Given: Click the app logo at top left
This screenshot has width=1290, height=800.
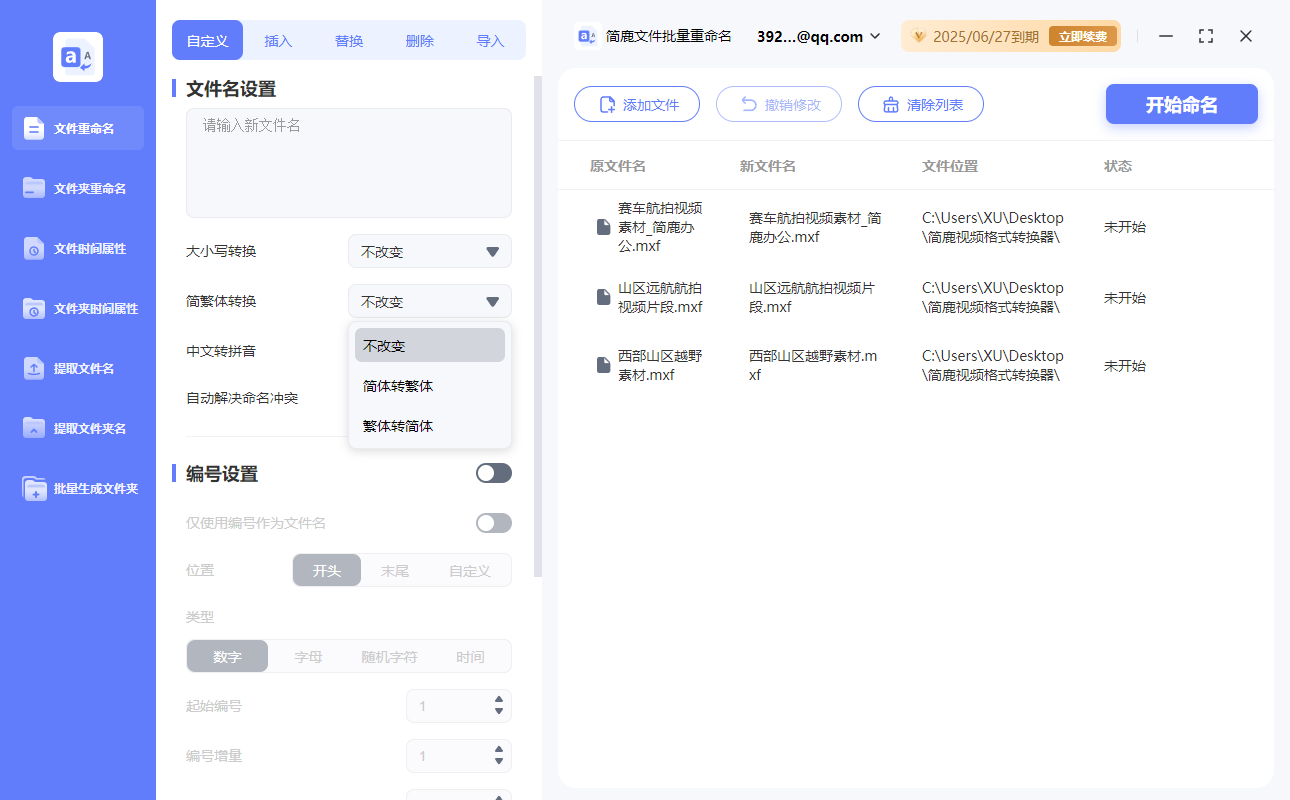Looking at the screenshot, I should click(x=77, y=56).
